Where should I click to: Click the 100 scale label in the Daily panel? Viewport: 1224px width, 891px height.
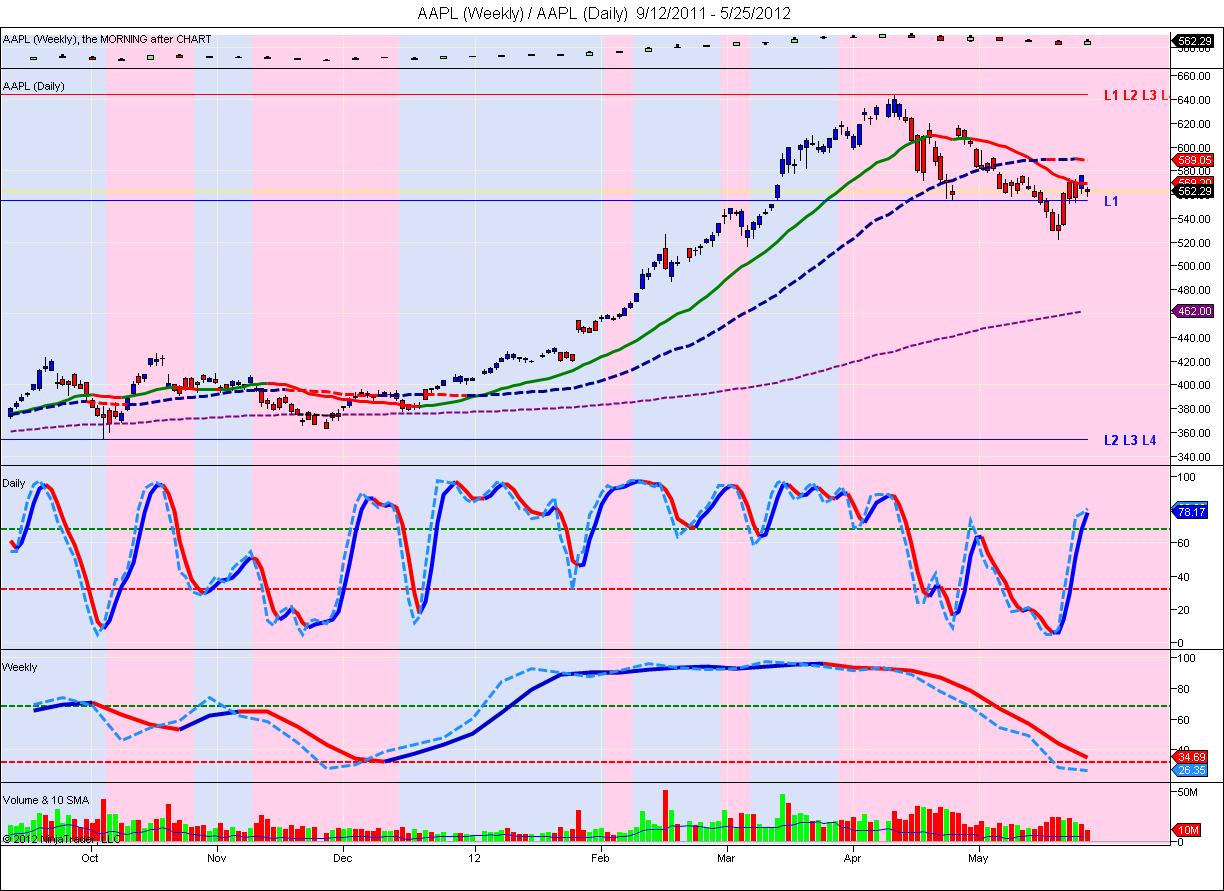(x=1186, y=478)
